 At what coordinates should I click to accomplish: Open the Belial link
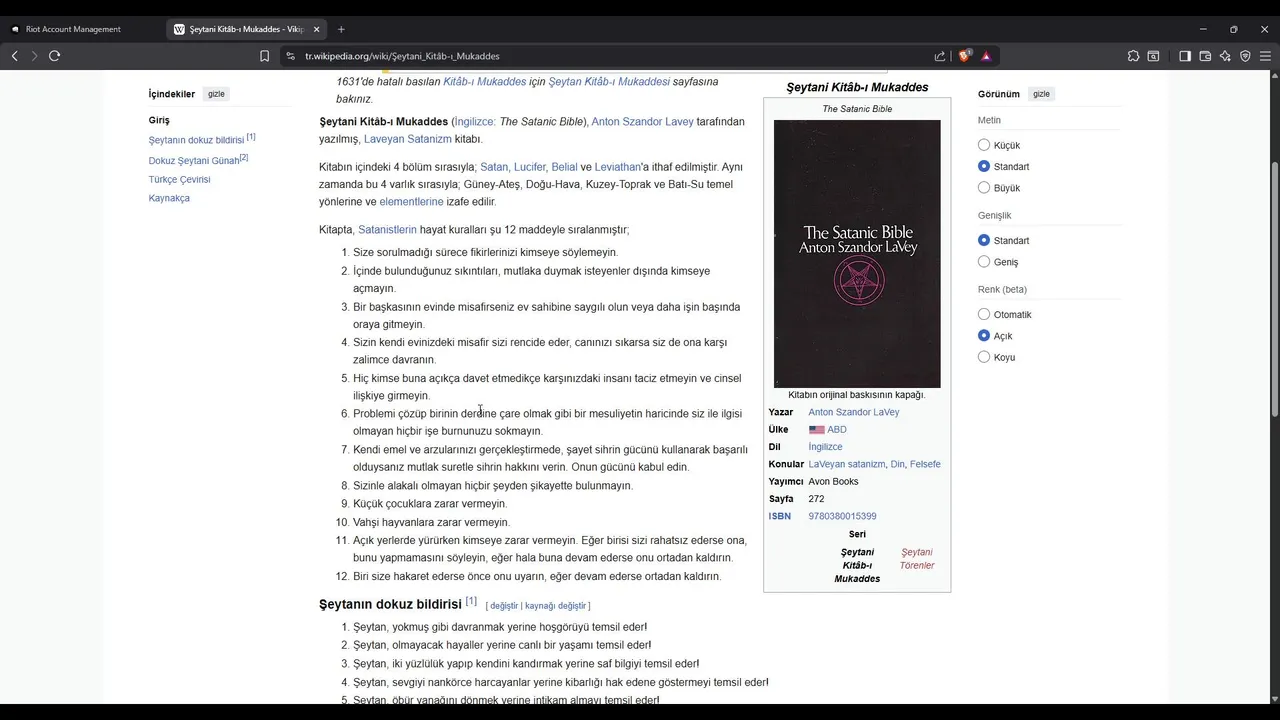click(564, 167)
